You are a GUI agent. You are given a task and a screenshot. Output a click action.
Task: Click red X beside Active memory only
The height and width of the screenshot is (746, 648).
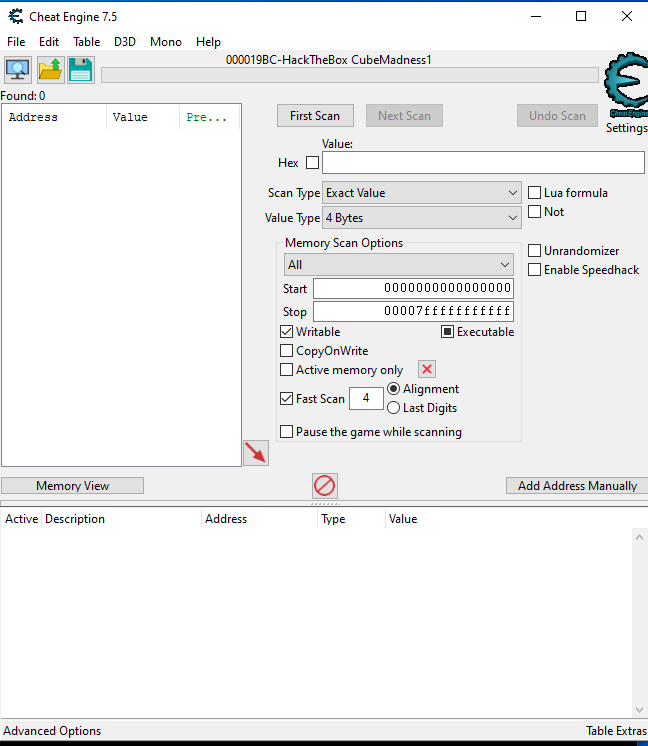pos(427,369)
